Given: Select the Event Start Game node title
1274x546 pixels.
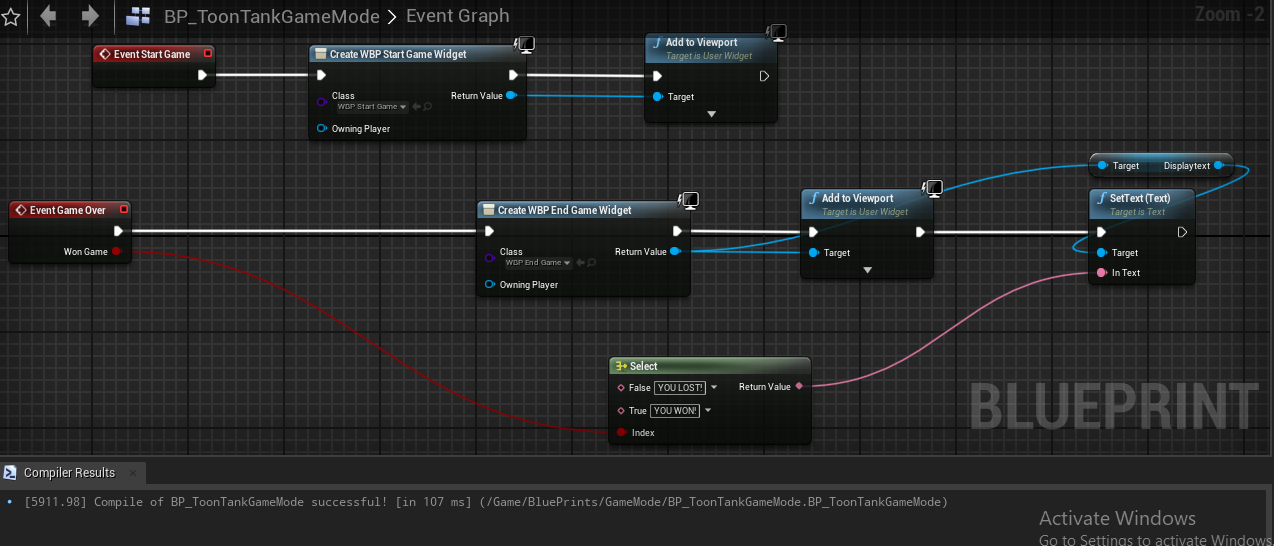Looking at the screenshot, I should point(152,54).
